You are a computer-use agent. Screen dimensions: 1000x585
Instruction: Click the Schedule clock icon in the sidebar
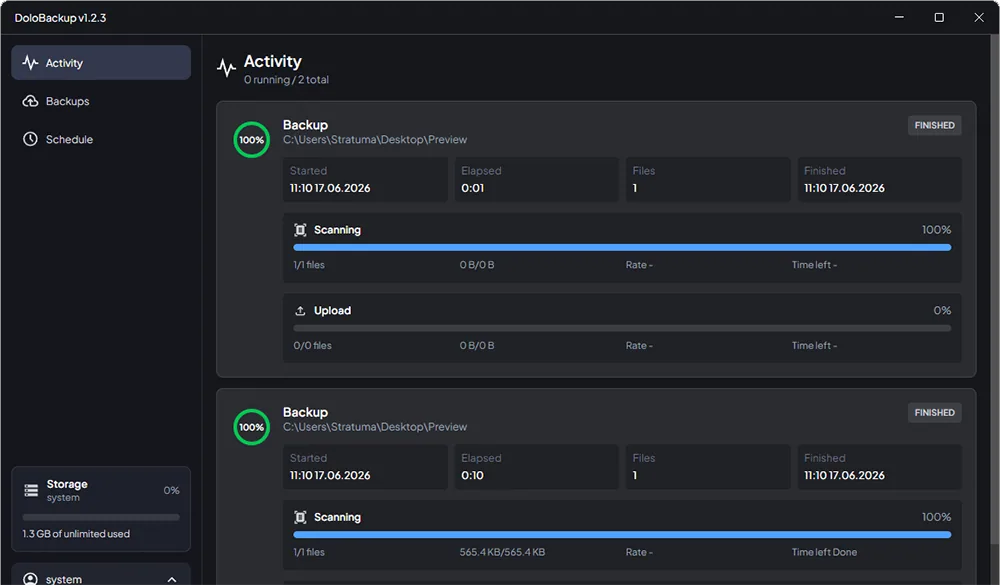point(30,139)
